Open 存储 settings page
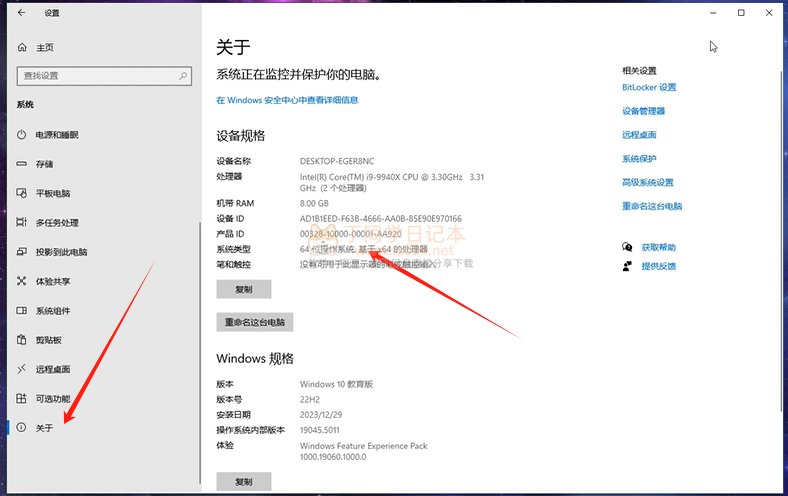Image resolution: width=788 pixels, height=496 pixels. pos(44,164)
